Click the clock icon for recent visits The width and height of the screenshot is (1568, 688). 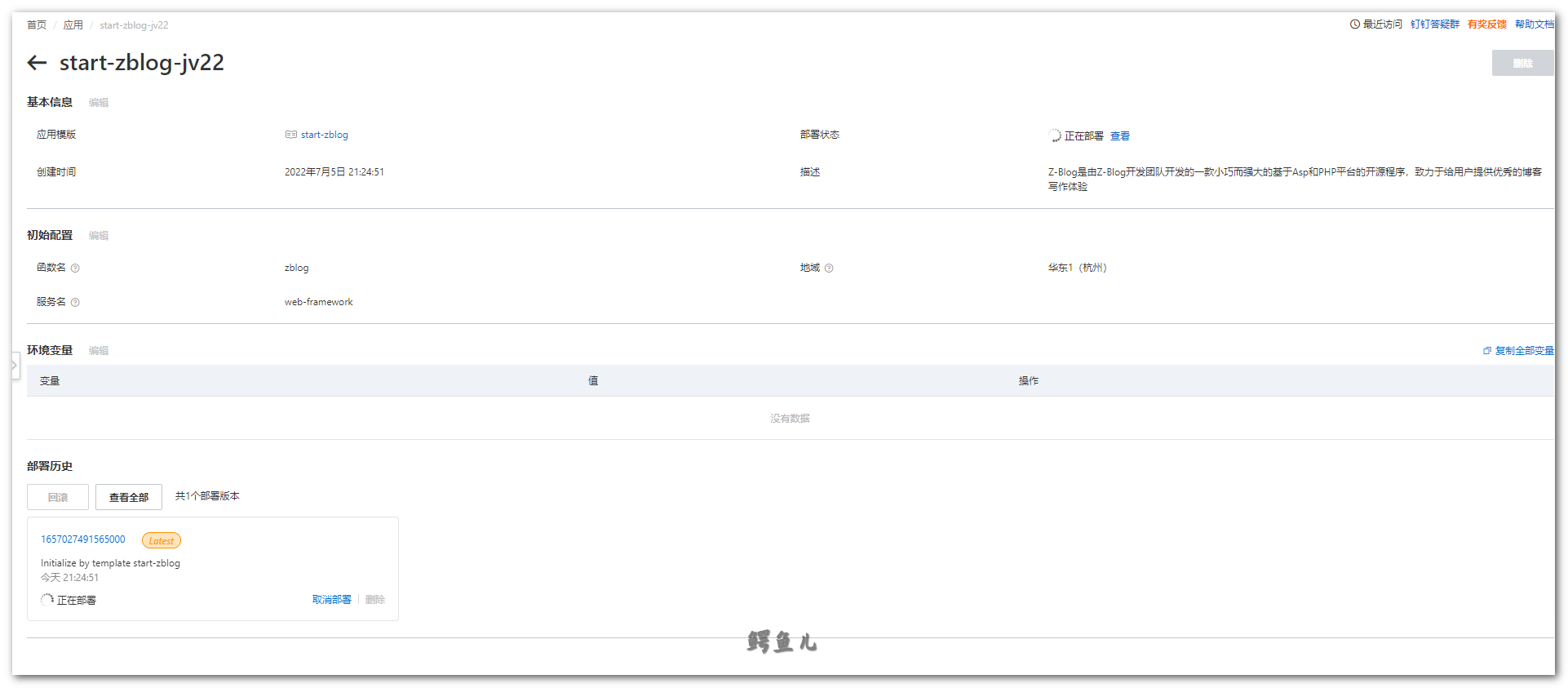(1355, 24)
